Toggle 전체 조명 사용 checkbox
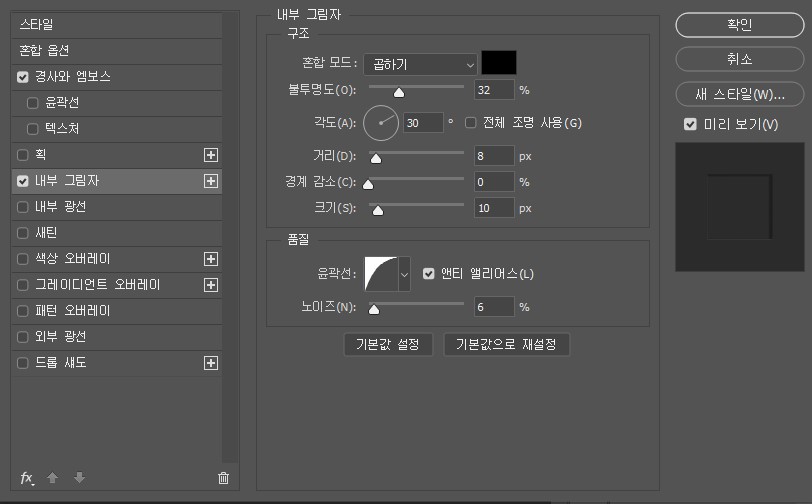The image size is (812, 504). tap(470, 123)
